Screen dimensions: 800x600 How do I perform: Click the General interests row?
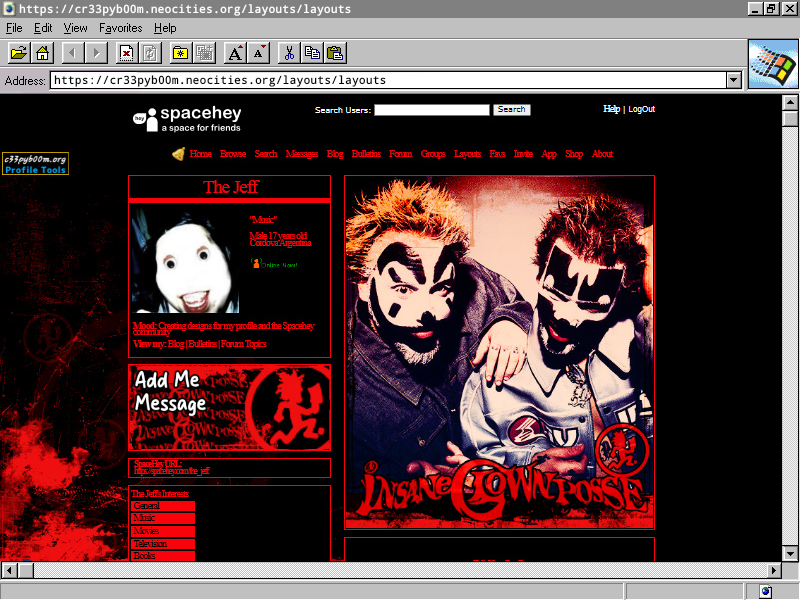[x=163, y=506]
